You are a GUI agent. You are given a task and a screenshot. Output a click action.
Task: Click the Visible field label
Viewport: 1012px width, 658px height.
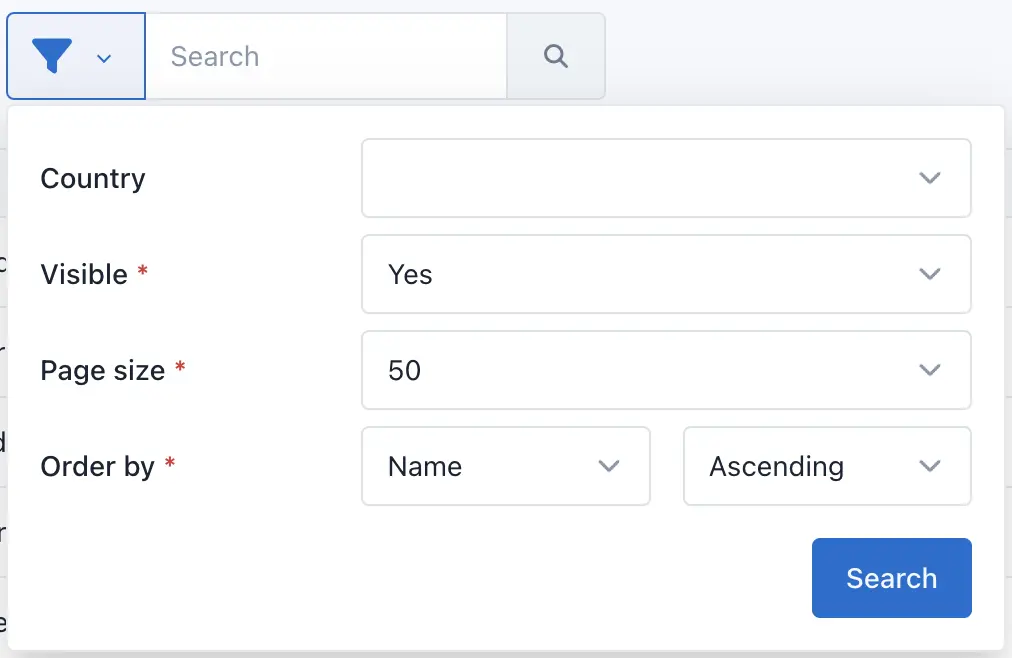tap(84, 275)
